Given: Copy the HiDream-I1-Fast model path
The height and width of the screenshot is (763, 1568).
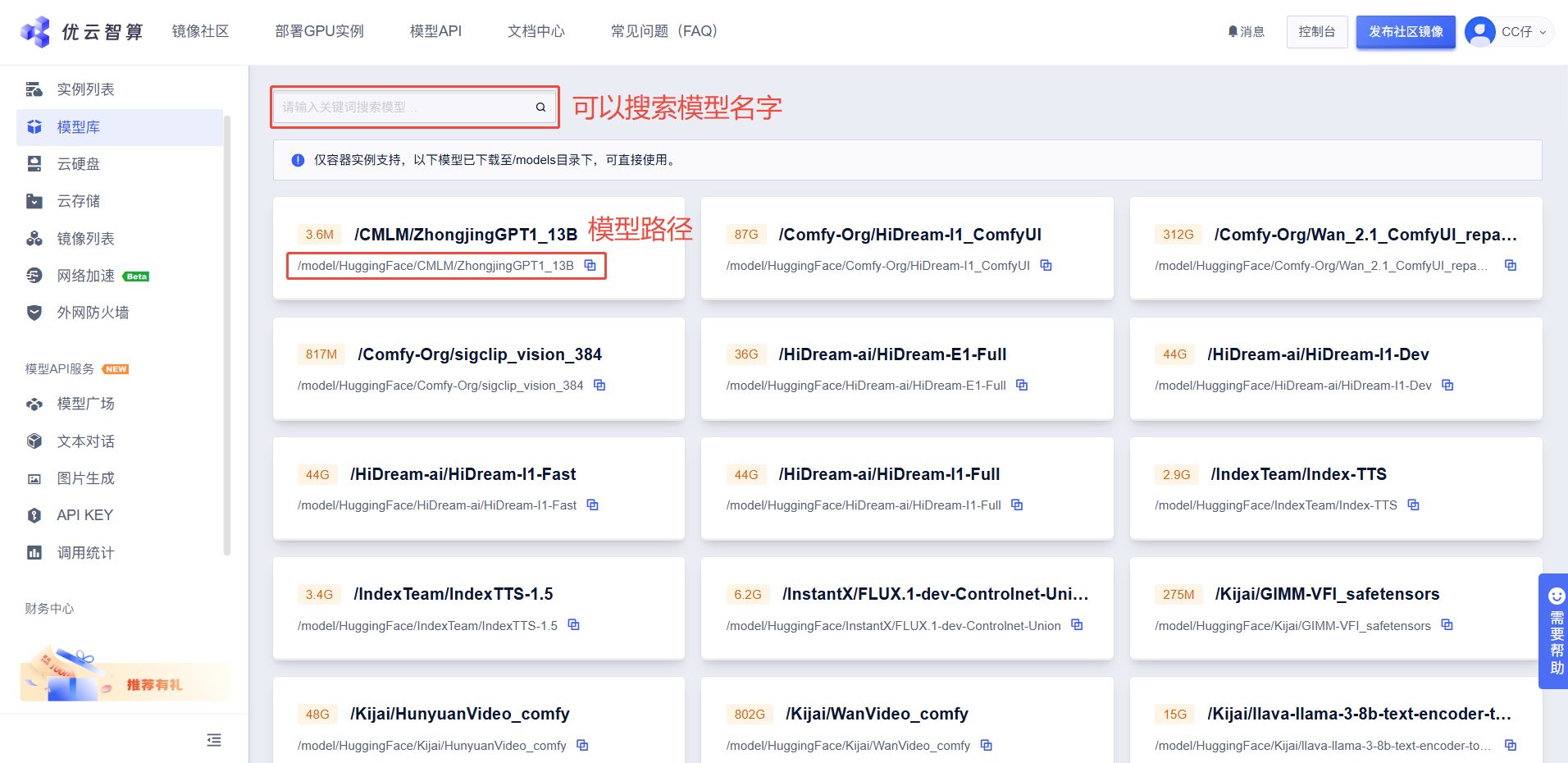Looking at the screenshot, I should point(592,505).
